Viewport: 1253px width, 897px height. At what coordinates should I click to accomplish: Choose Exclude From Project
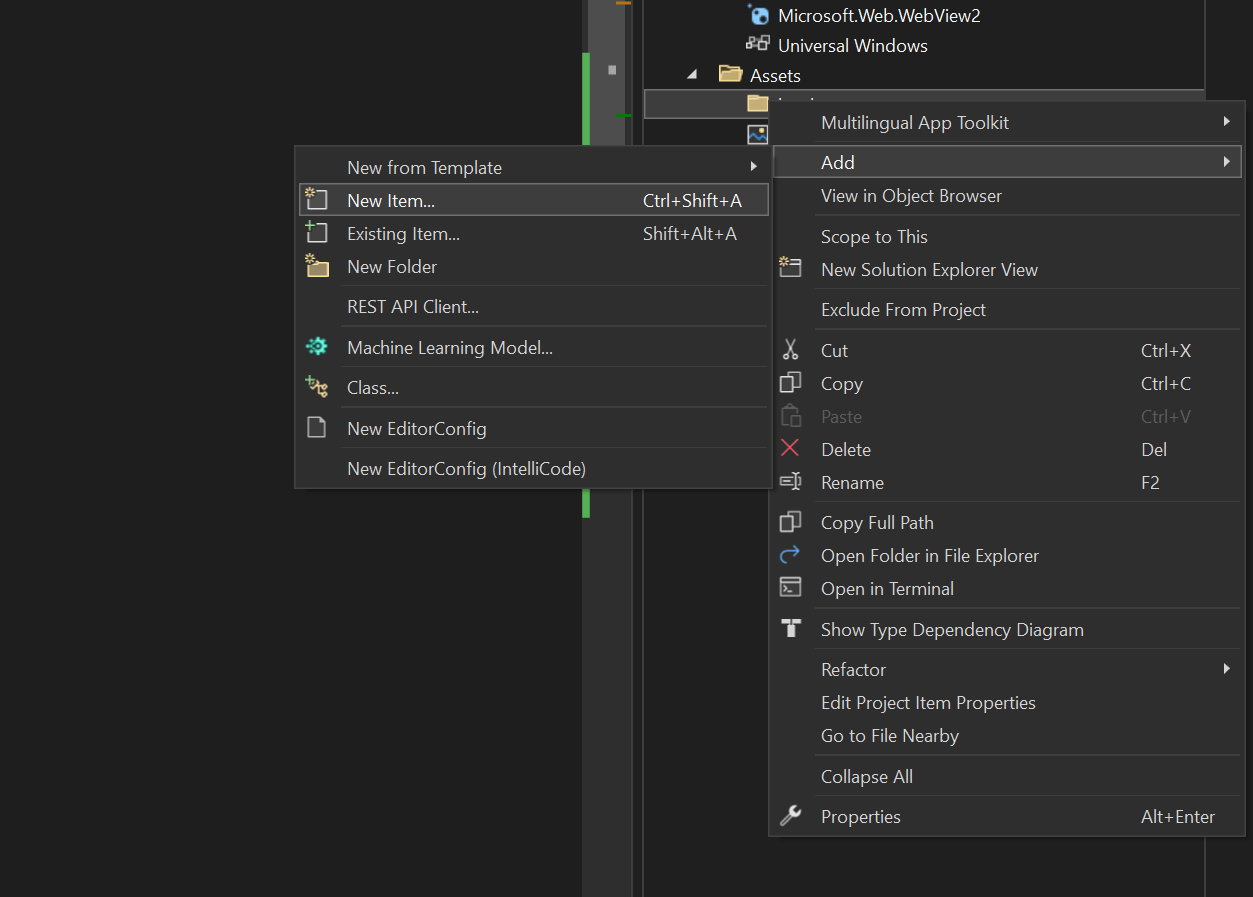pyautogui.click(x=903, y=310)
